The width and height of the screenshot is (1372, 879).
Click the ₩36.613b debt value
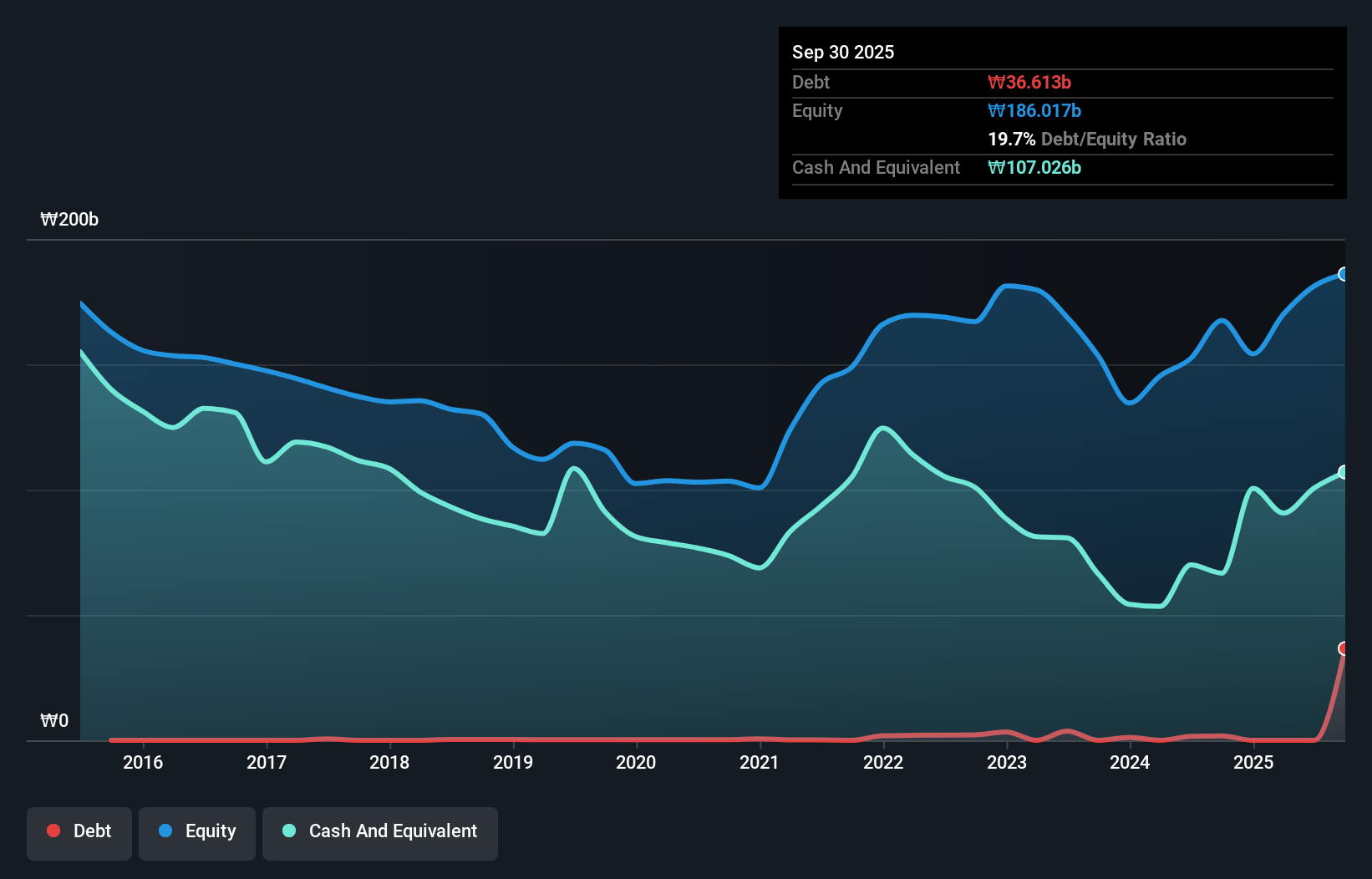click(1029, 82)
